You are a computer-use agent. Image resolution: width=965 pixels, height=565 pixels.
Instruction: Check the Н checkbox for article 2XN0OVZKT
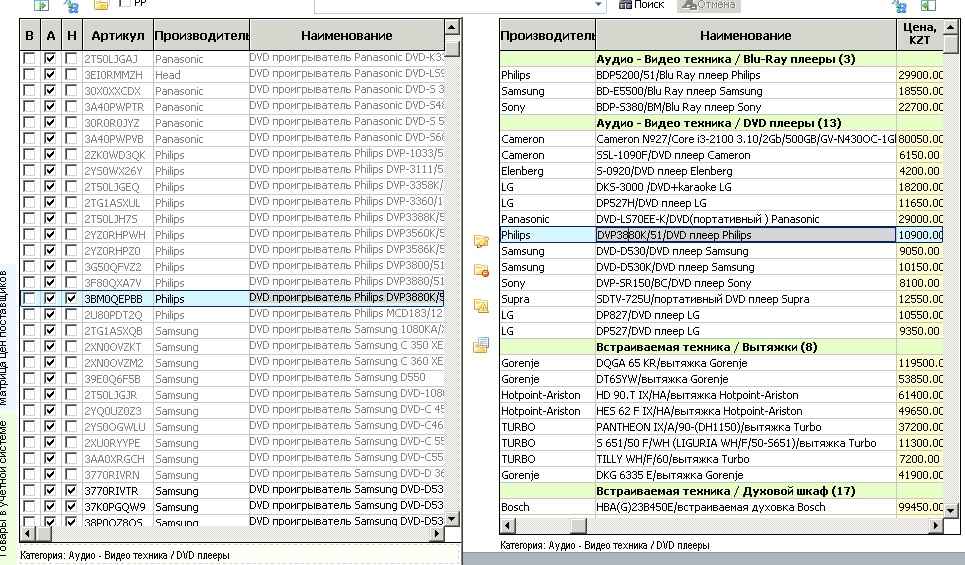[71, 347]
